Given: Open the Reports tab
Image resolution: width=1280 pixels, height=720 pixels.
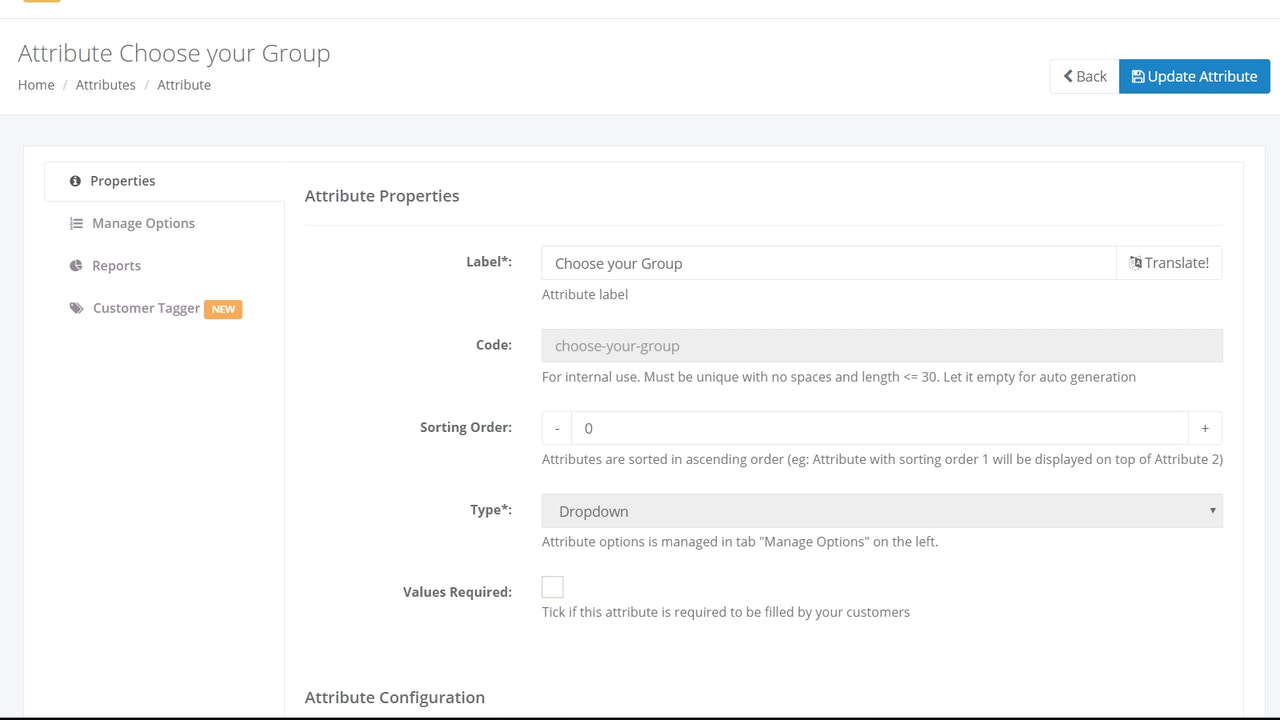Looking at the screenshot, I should (x=116, y=265).
